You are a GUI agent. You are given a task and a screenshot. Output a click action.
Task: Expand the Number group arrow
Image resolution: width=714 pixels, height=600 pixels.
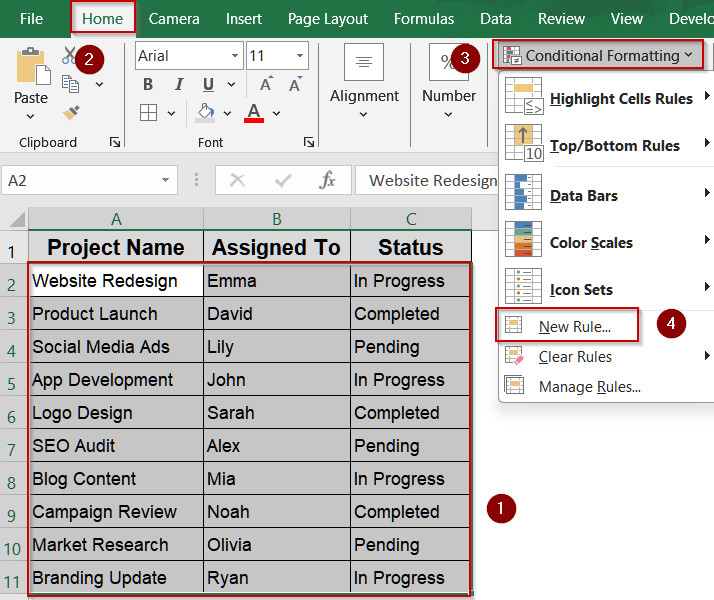[448, 114]
